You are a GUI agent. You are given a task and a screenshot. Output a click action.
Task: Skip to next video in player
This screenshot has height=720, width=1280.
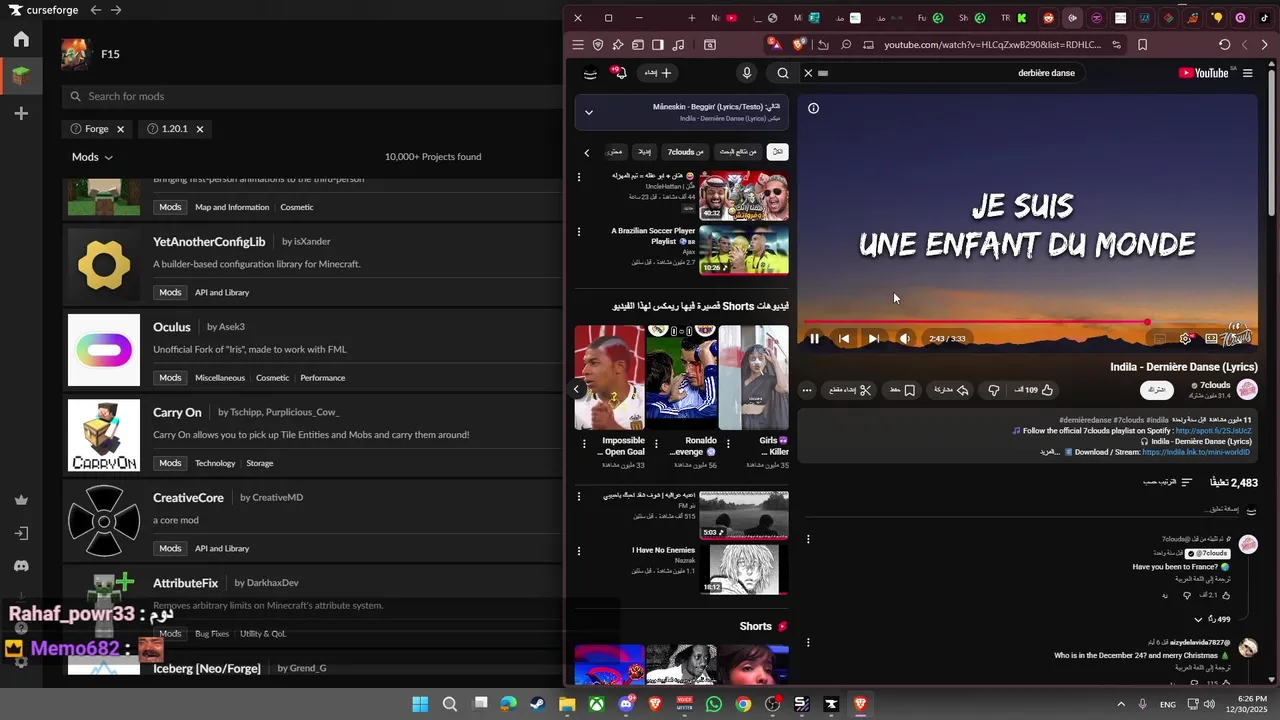pos(874,339)
